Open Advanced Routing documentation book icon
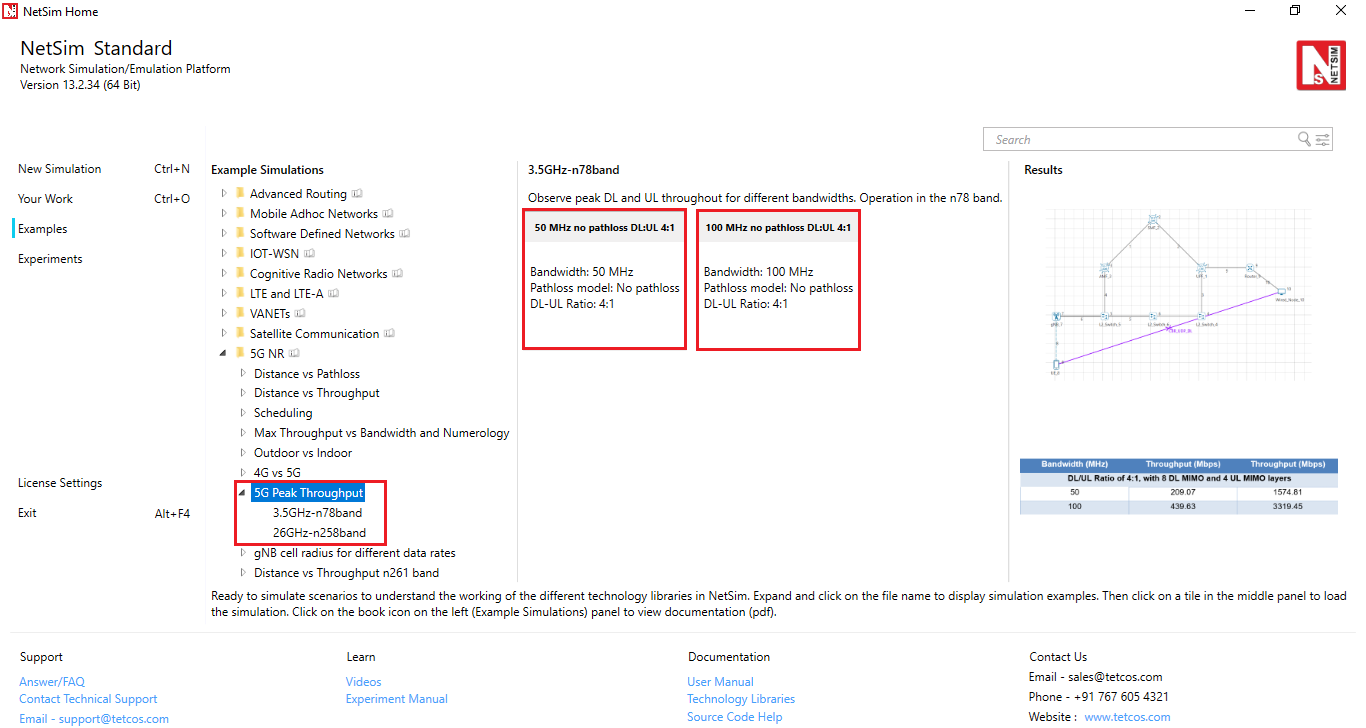1366x728 pixels. [357, 194]
